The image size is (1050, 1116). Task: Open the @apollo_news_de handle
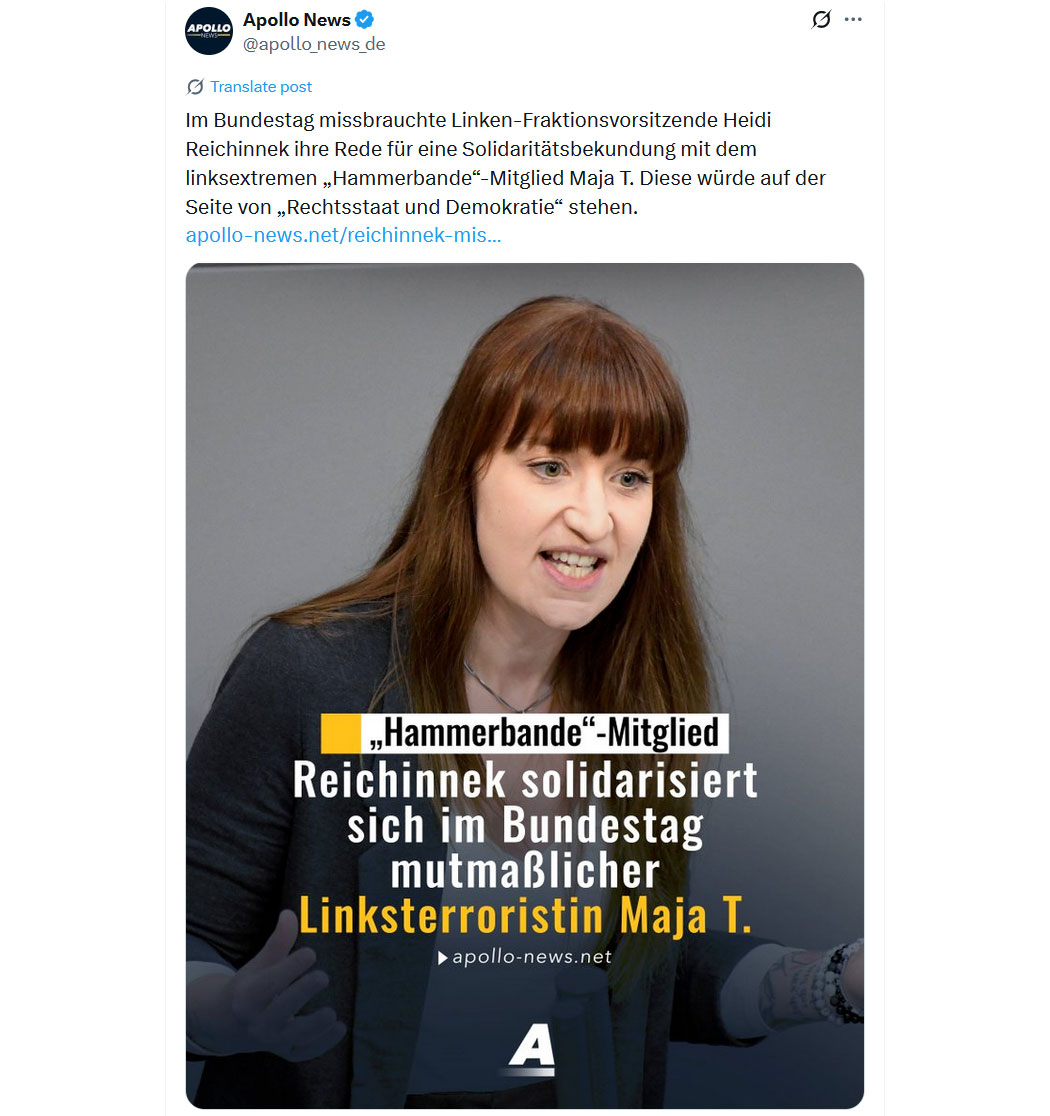pyautogui.click(x=314, y=44)
